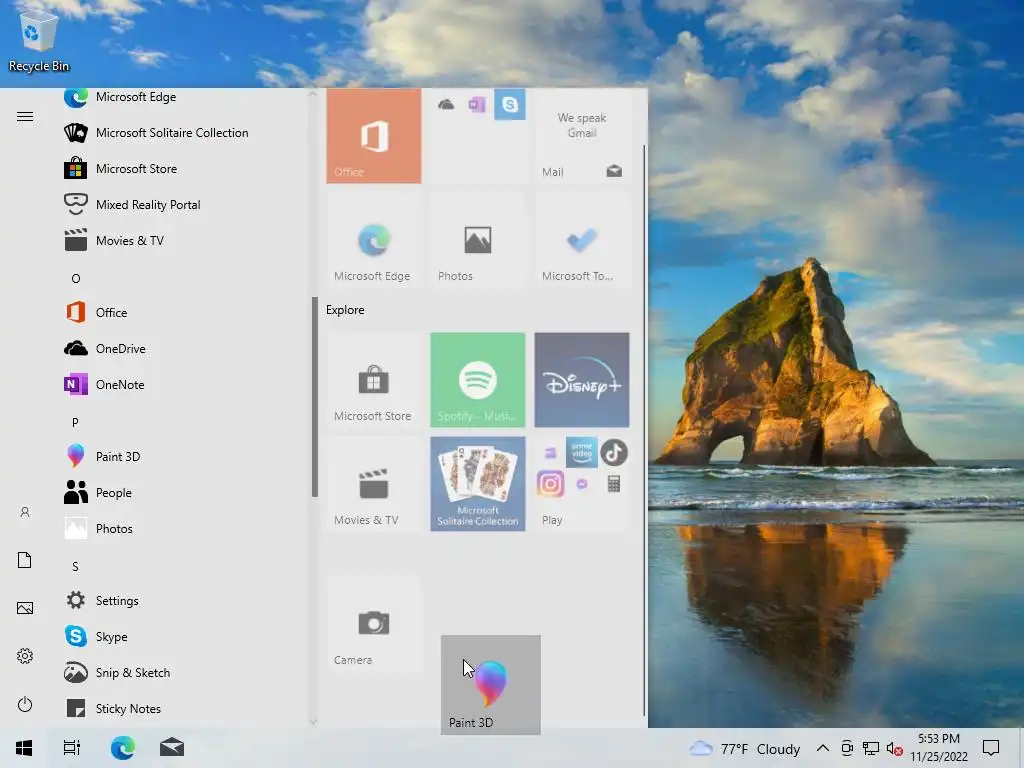Open the Spotify Music tile
Image resolution: width=1024 pixels, height=768 pixels.
(x=477, y=379)
